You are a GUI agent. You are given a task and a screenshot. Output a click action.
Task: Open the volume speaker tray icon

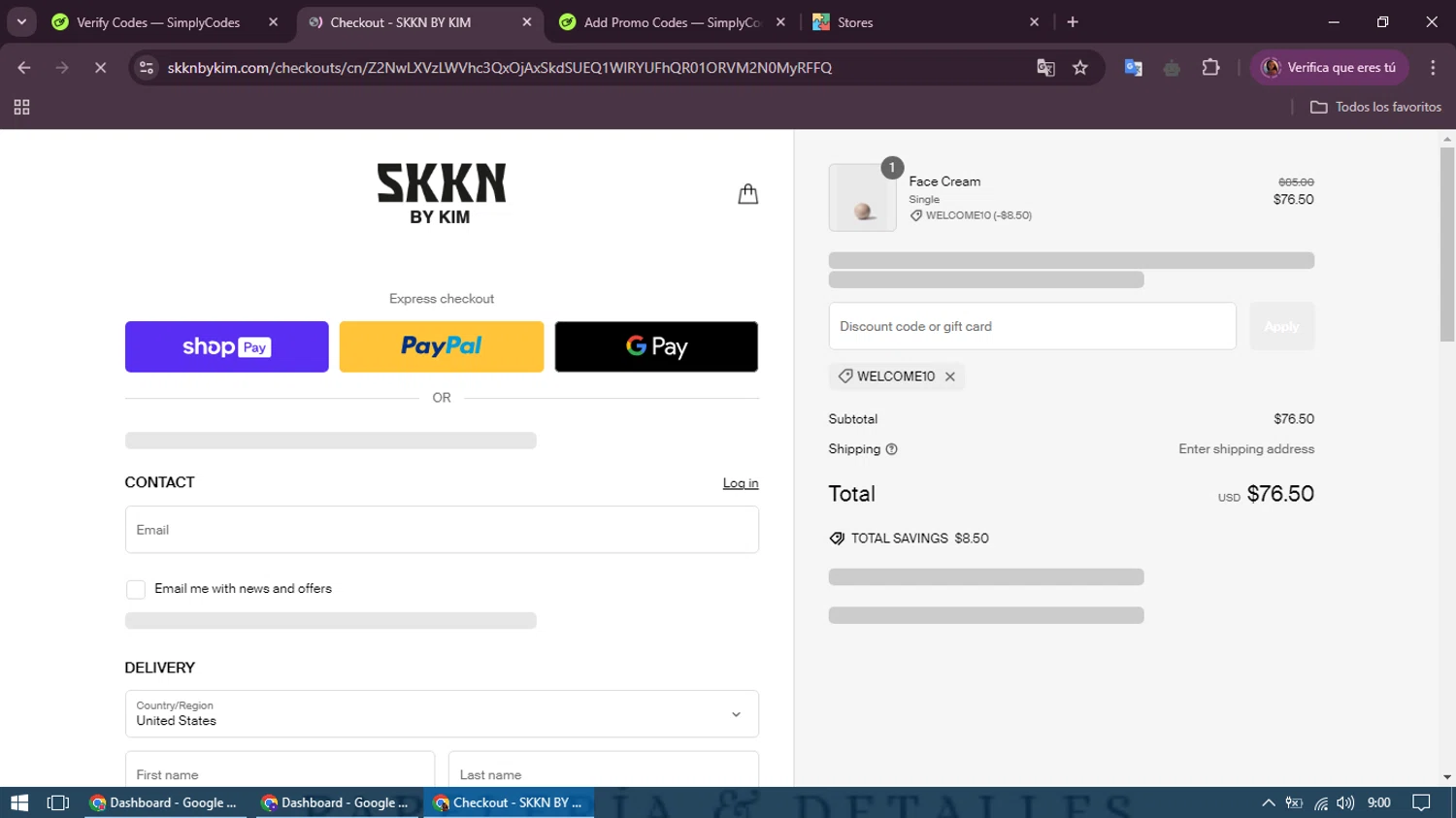tap(1345, 802)
